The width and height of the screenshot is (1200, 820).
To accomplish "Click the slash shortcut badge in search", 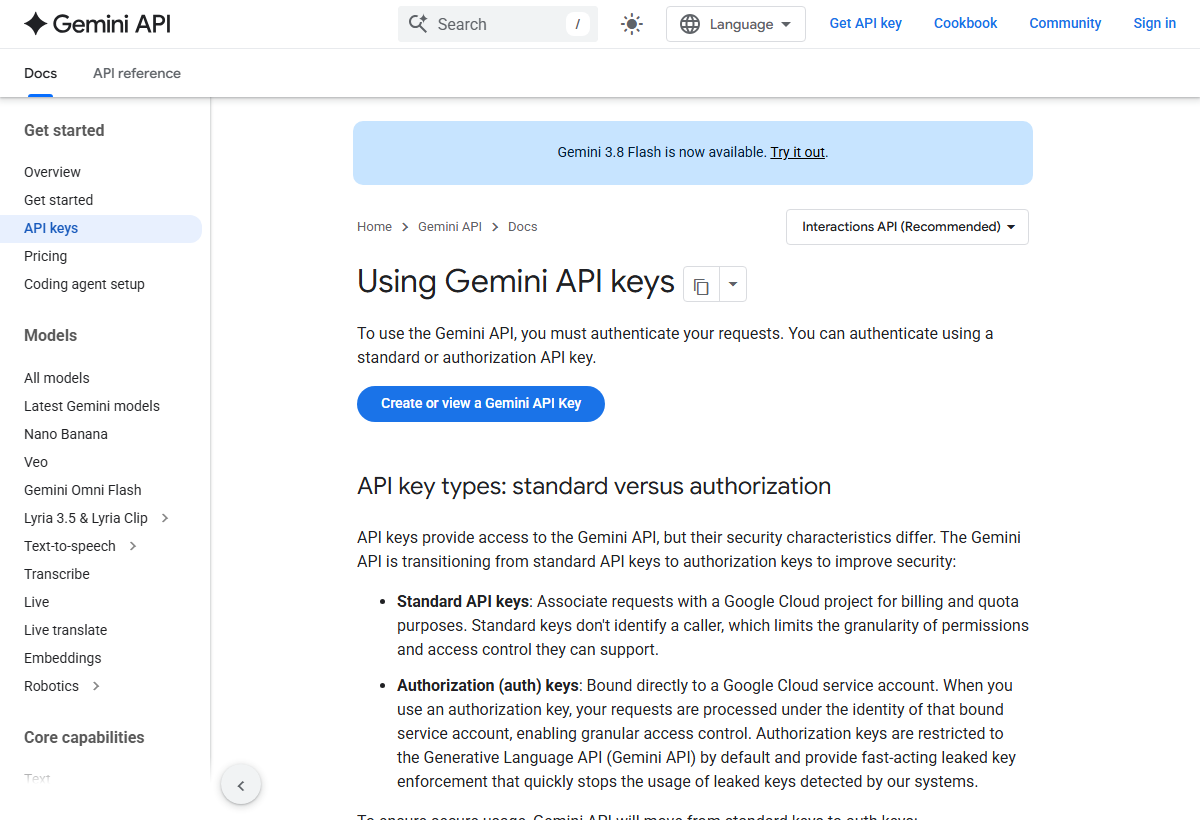I will [x=578, y=24].
